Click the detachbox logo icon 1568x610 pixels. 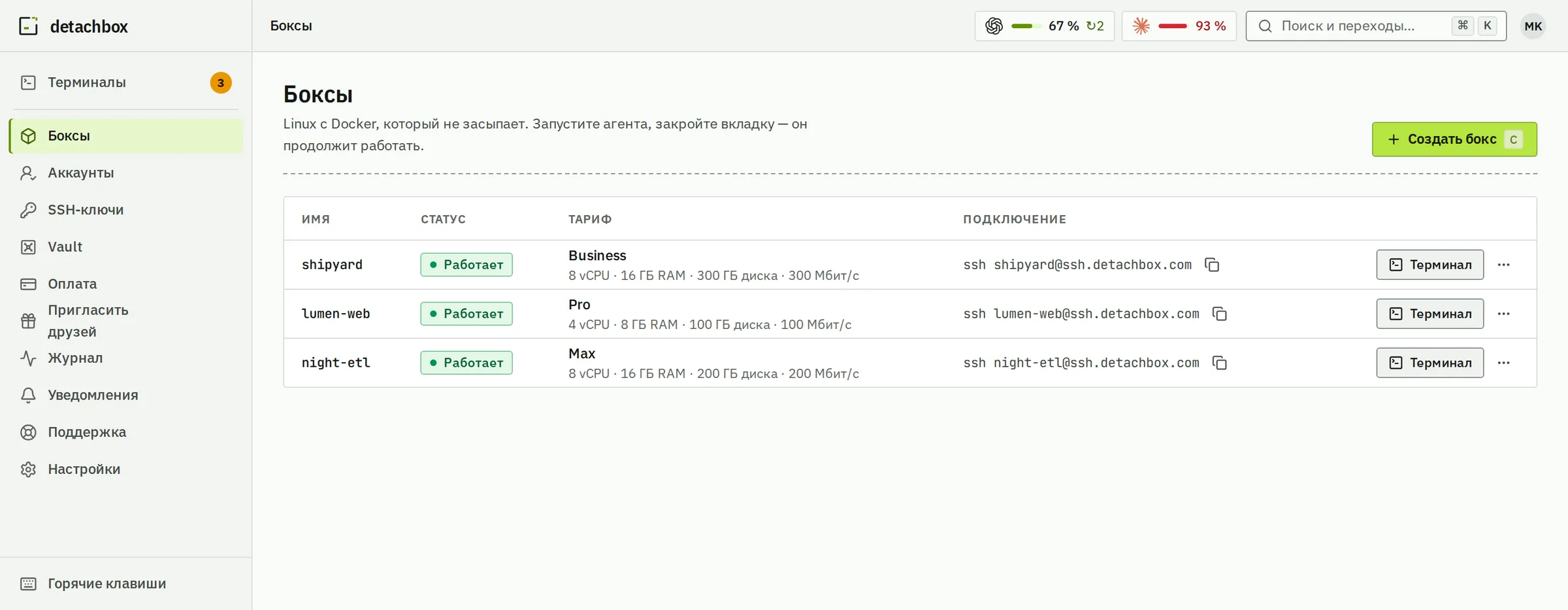click(x=28, y=26)
